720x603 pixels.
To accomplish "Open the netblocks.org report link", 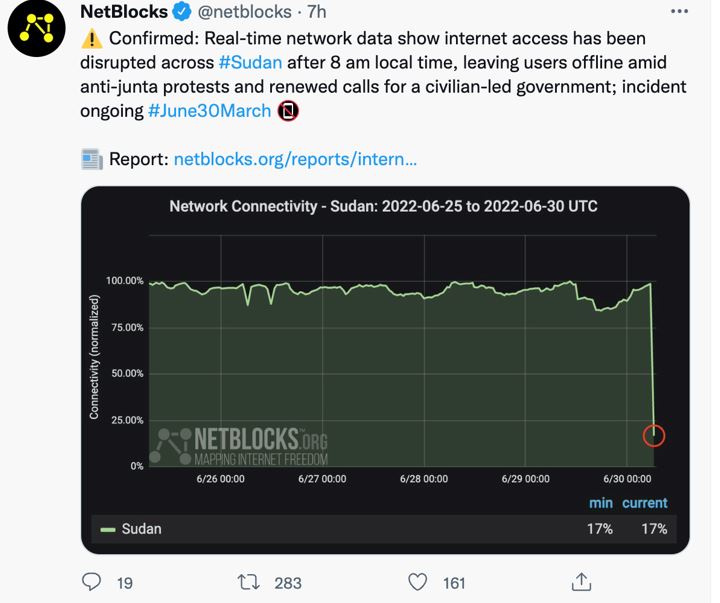I will pyautogui.click(x=295, y=158).
